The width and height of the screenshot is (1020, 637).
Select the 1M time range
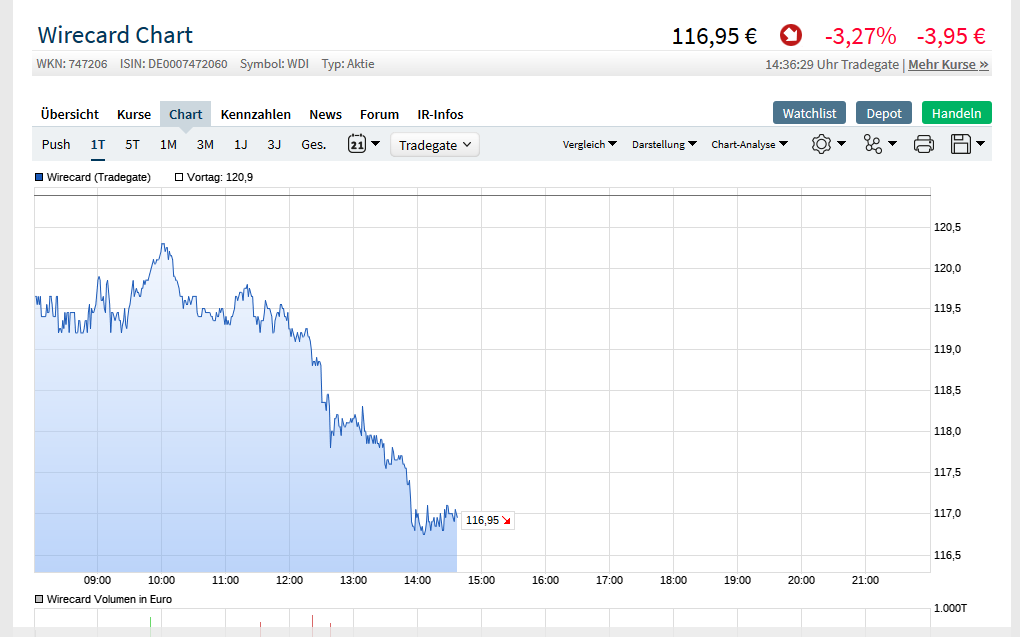pyautogui.click(x=168, y=144)
